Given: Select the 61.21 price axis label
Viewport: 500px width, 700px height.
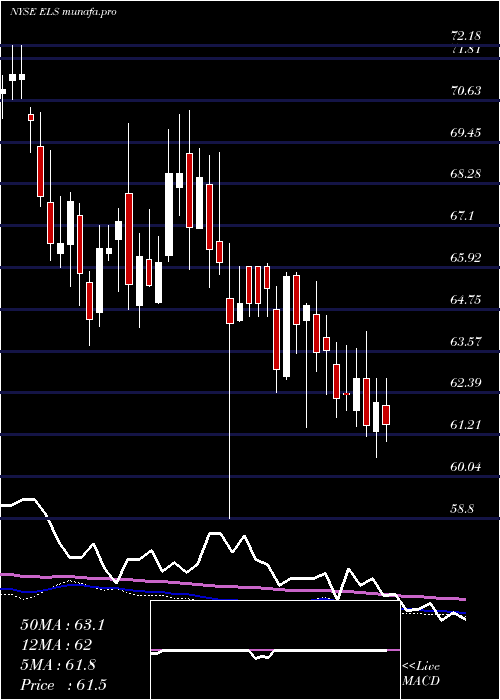Looking at the screenshot, I should [466, 425].
